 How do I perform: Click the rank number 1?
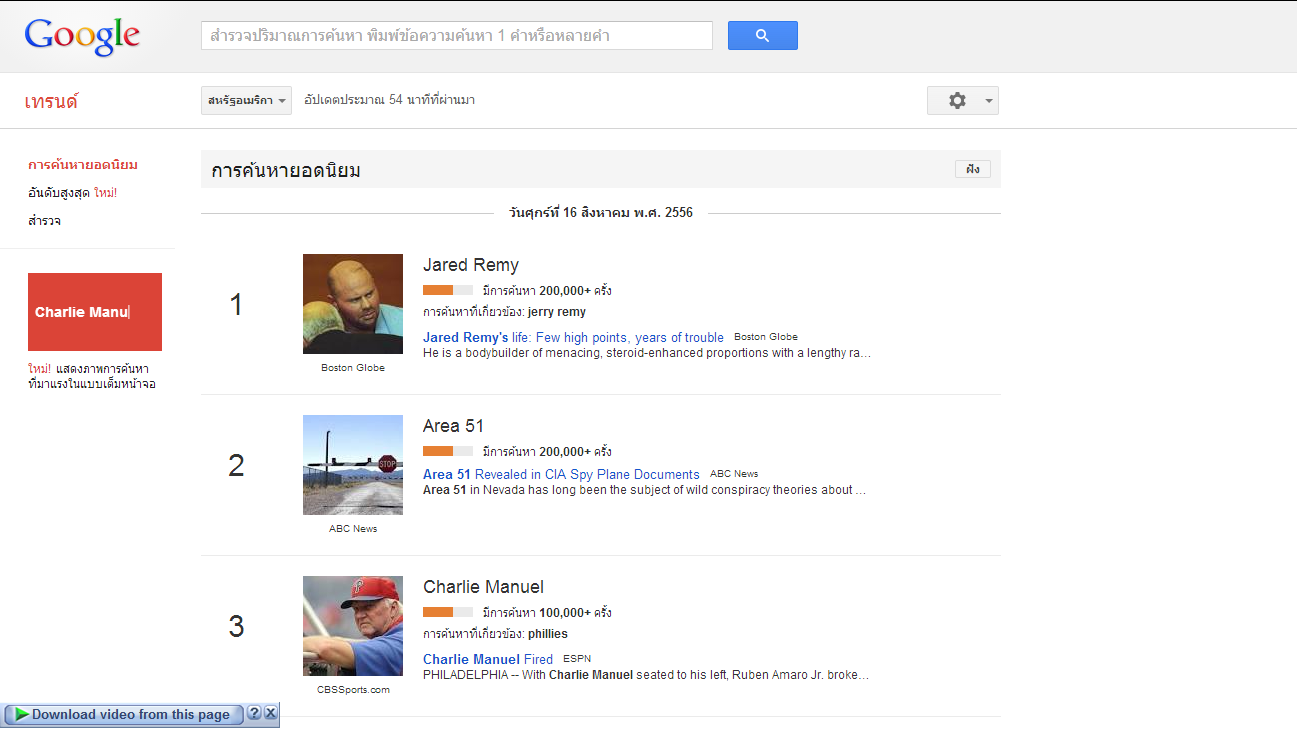click(236, 304)
